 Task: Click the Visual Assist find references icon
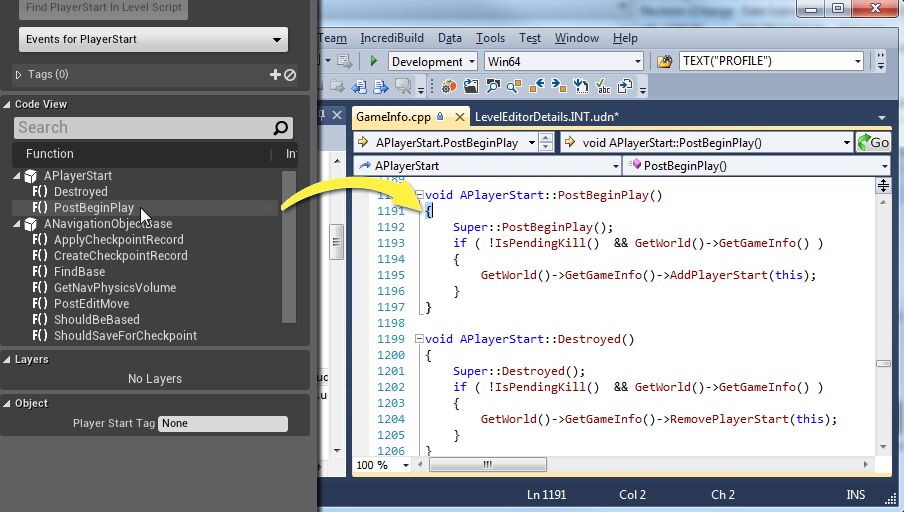[x=514, y=86]
